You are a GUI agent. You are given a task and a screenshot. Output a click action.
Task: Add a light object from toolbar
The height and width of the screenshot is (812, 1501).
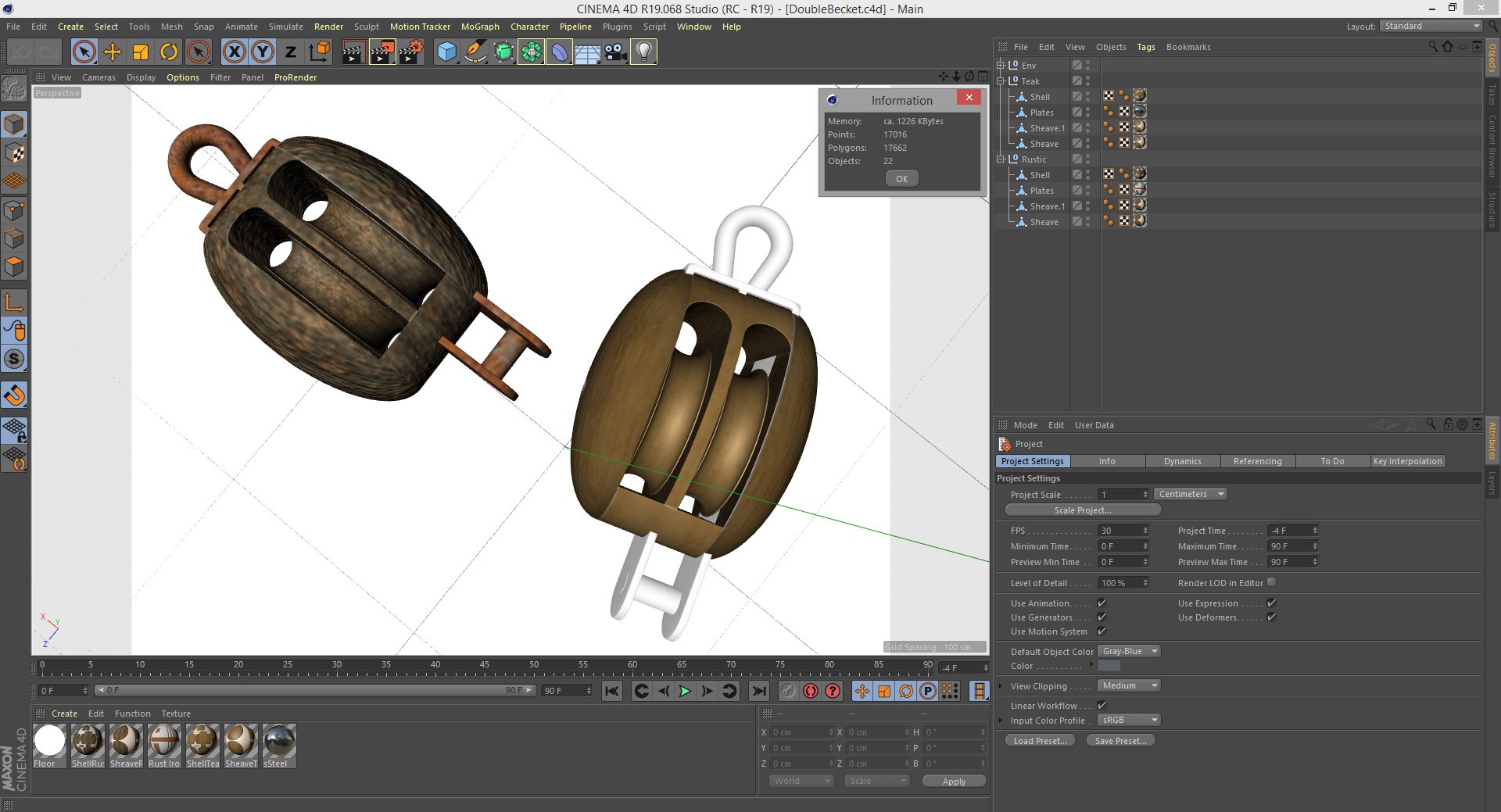pyautogui.click(x=643, y=52)
